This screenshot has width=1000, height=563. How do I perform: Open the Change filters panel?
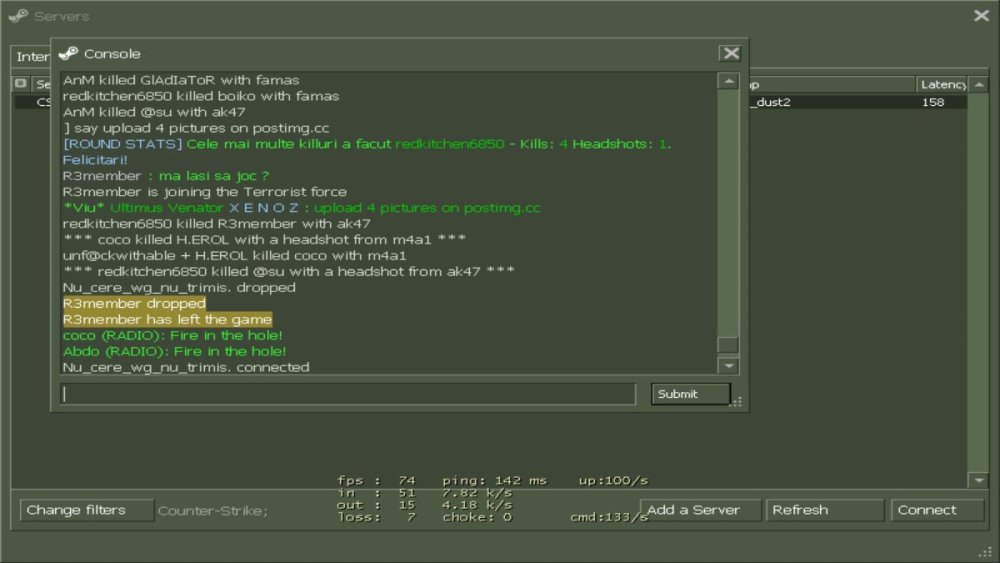[87, 510]
